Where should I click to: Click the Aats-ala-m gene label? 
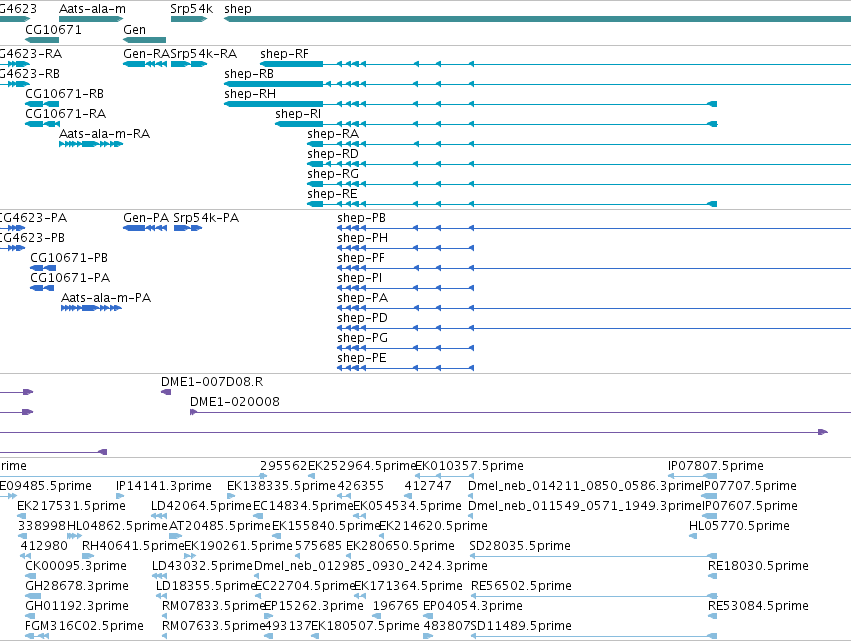pos(92,9)
